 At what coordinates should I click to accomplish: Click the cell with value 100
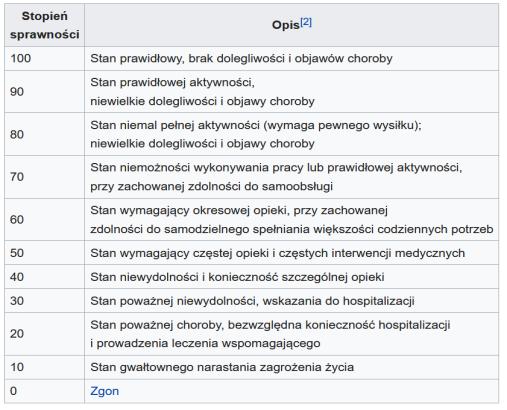[x=45, y=58]
